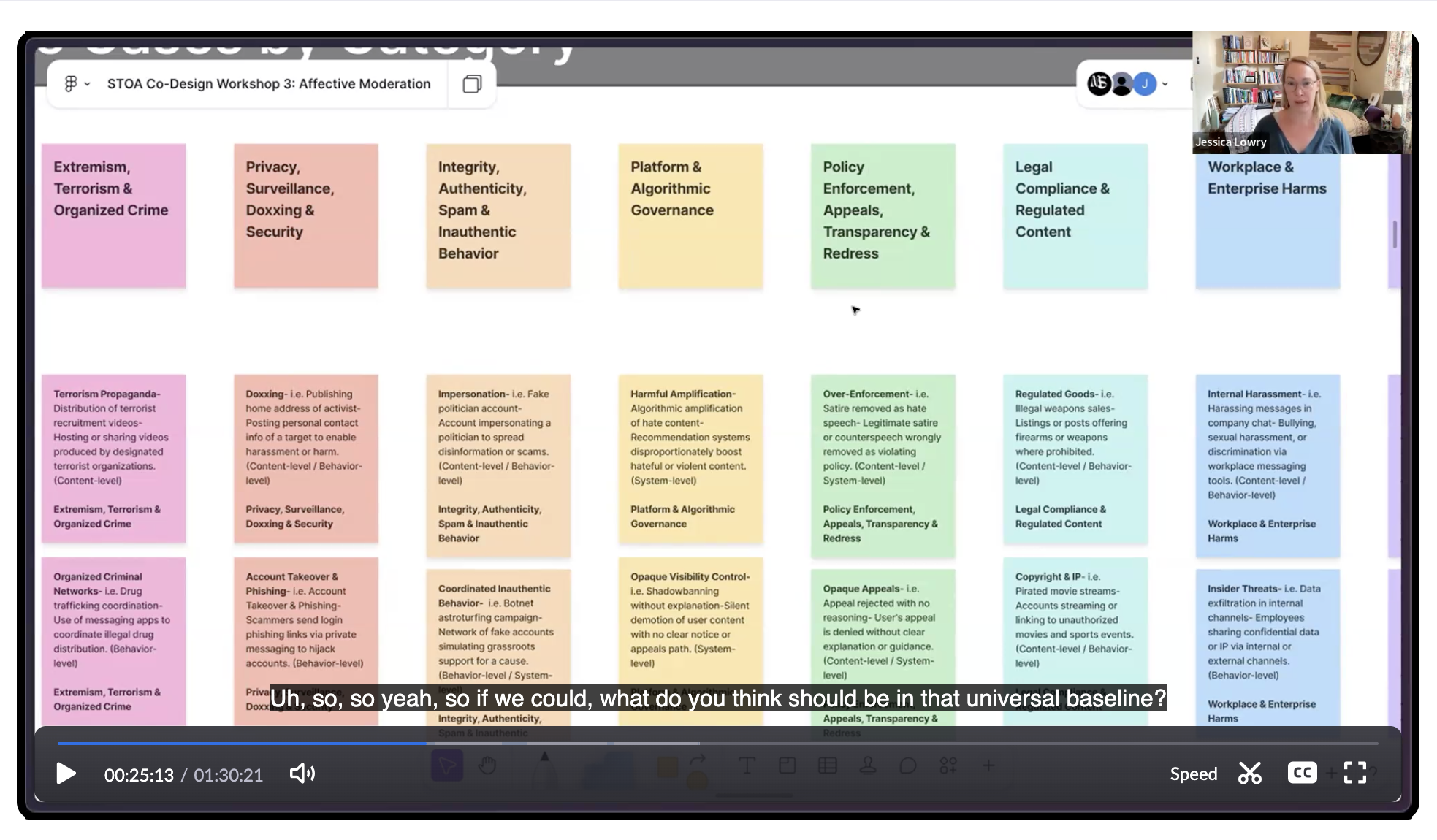Select the comment bubble tool
This screenshot has height=840, width=1437.
907,766
